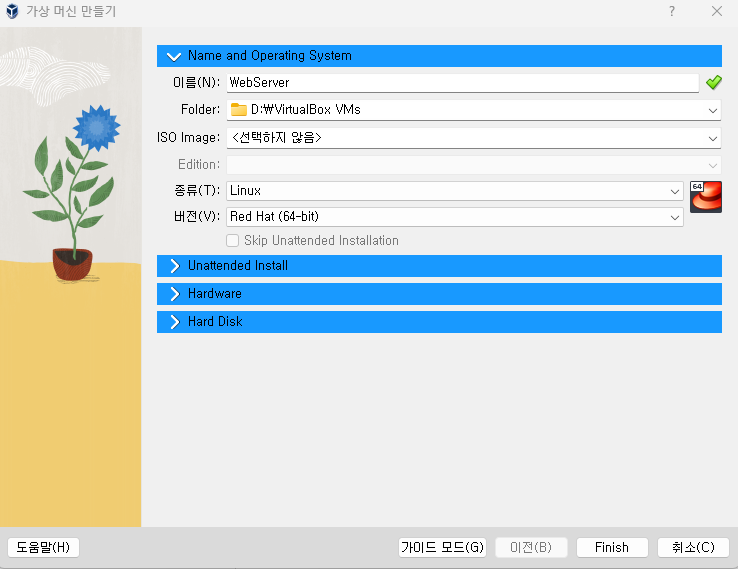The height and width of the screenshot is (569, 738).
Task: Expand the Hard Disk section
Action: 439,322
